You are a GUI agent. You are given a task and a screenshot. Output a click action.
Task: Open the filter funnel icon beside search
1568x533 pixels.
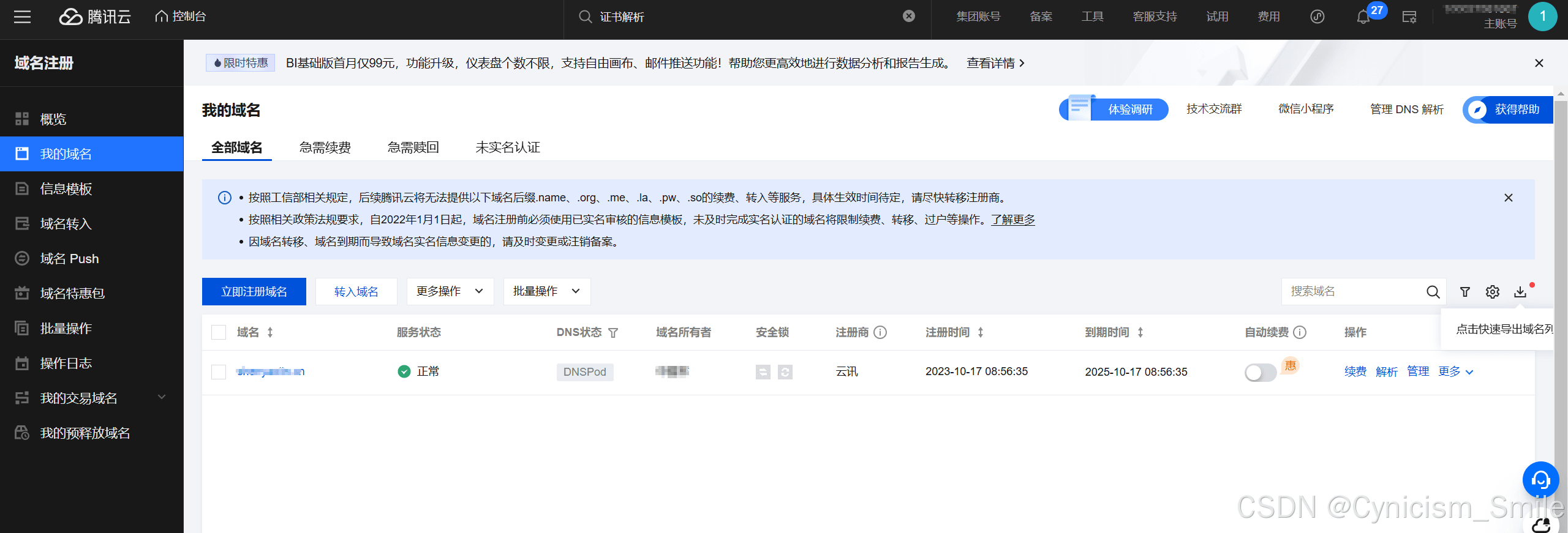tap(1465, 292)
